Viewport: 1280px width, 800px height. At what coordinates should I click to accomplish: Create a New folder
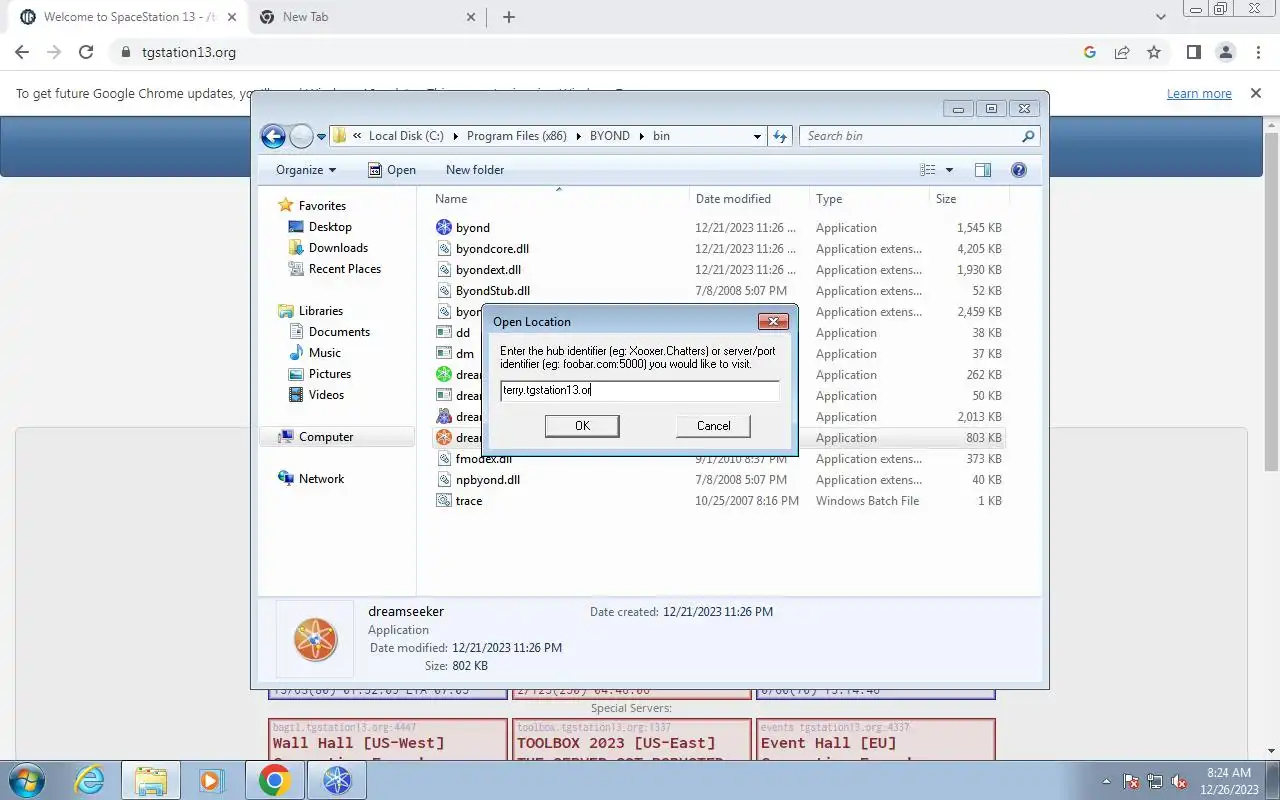click(x=475, y=170)
